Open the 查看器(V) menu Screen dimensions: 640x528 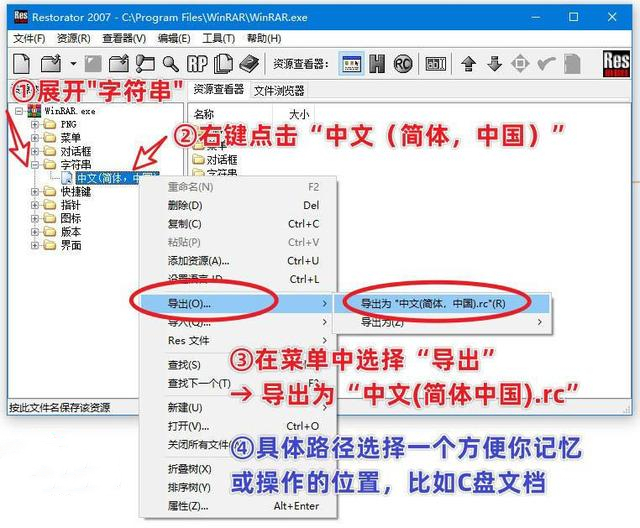click(x=124, y=39)
